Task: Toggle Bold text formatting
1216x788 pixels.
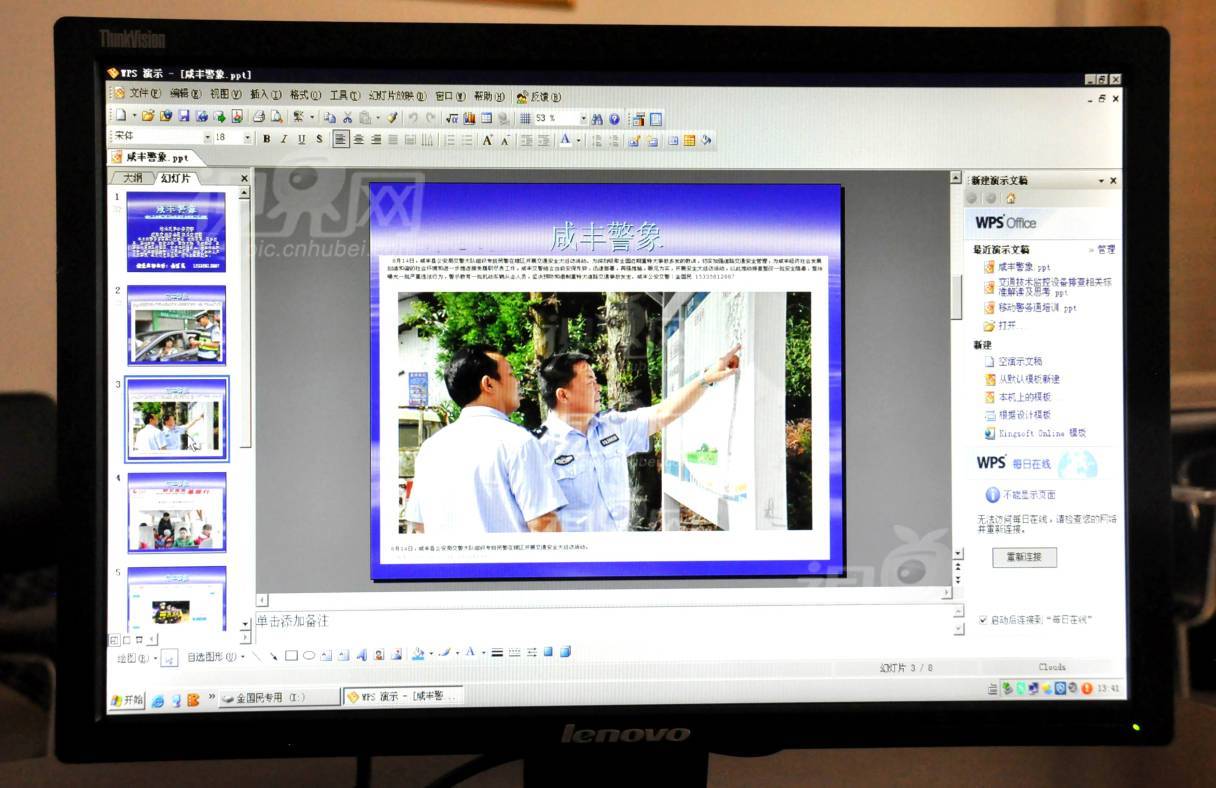Action: click(267, 139)
